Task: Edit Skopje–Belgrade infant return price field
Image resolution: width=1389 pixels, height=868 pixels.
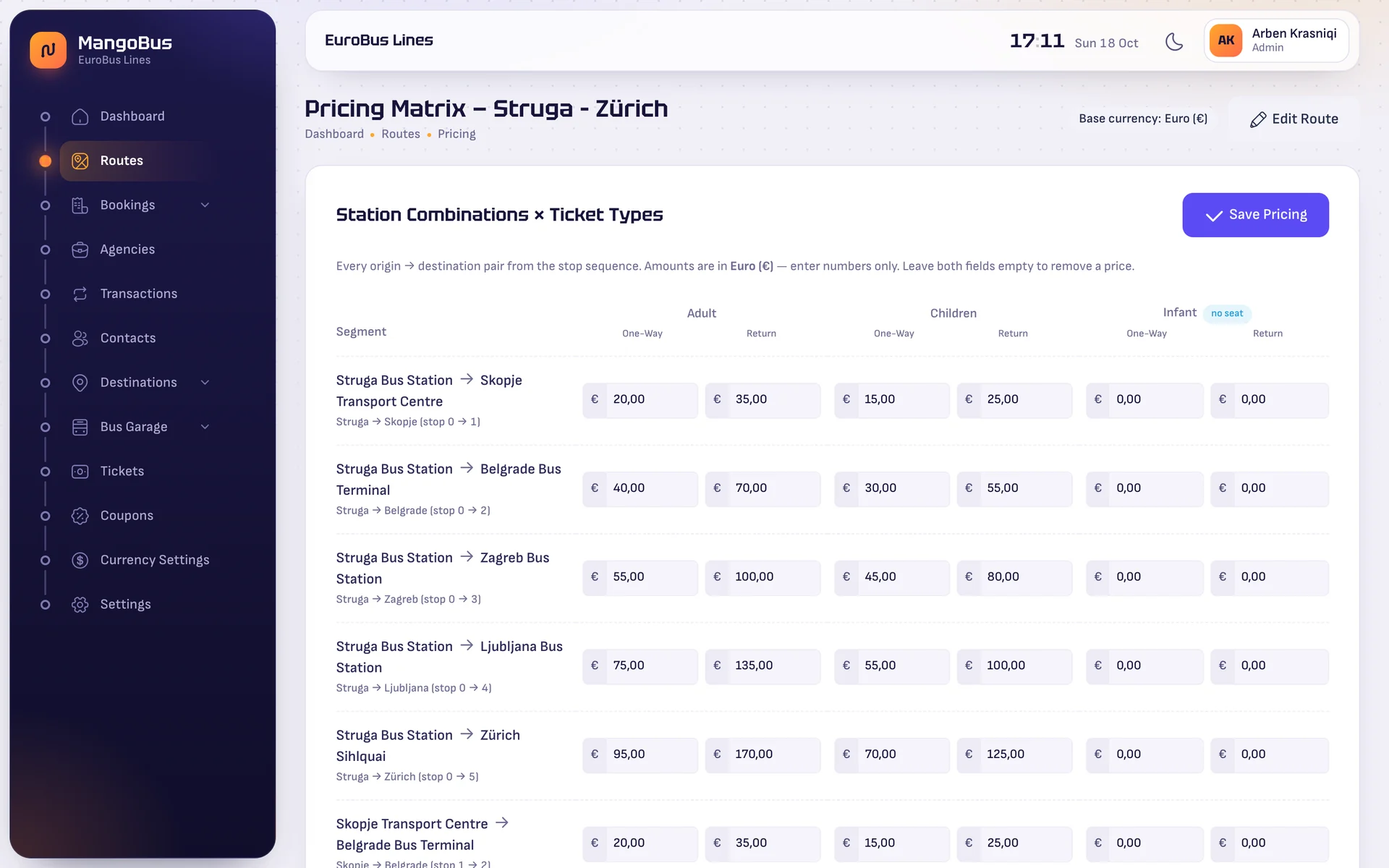Action: click(1270, 844)
